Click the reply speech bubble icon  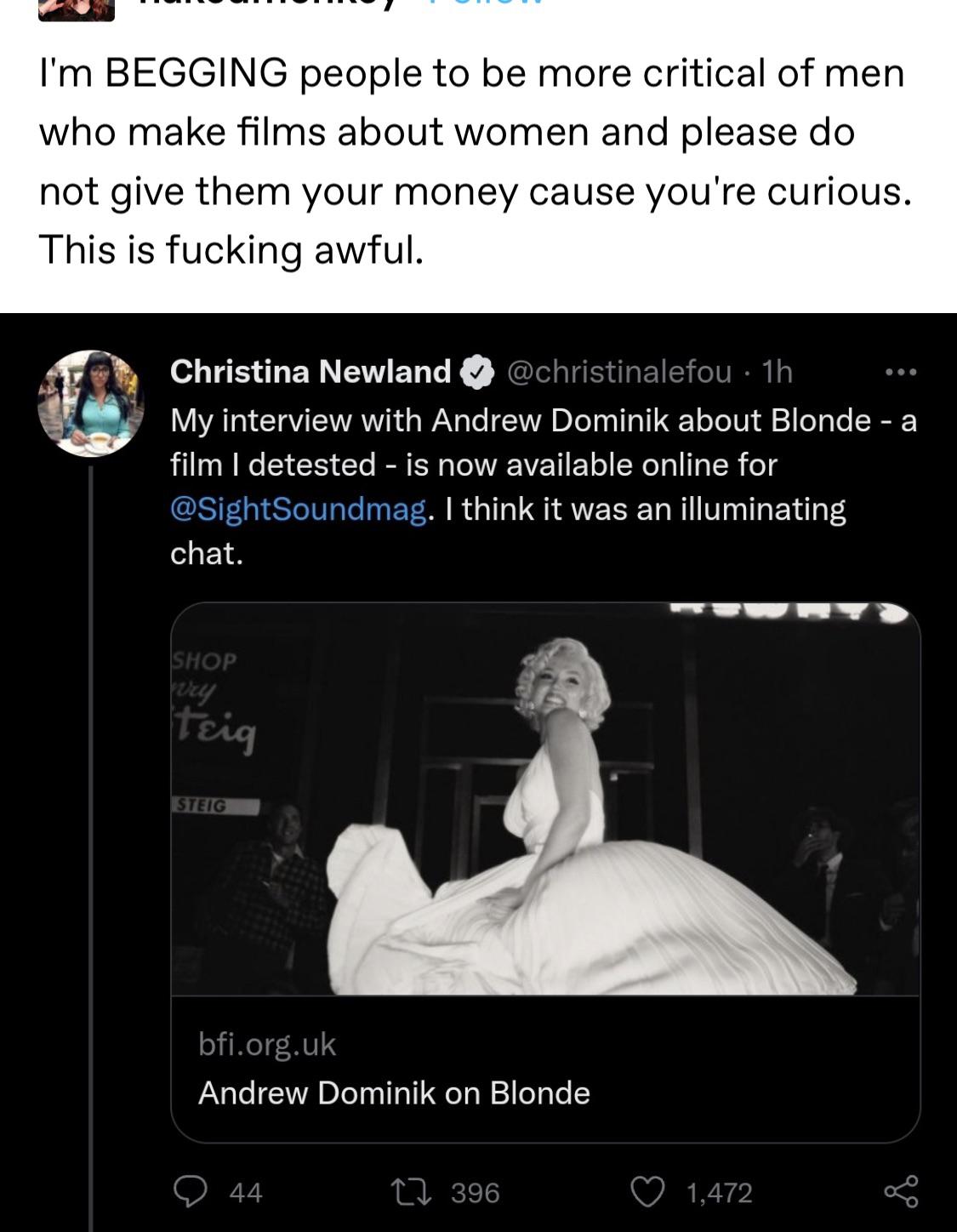pos(191,1191)
